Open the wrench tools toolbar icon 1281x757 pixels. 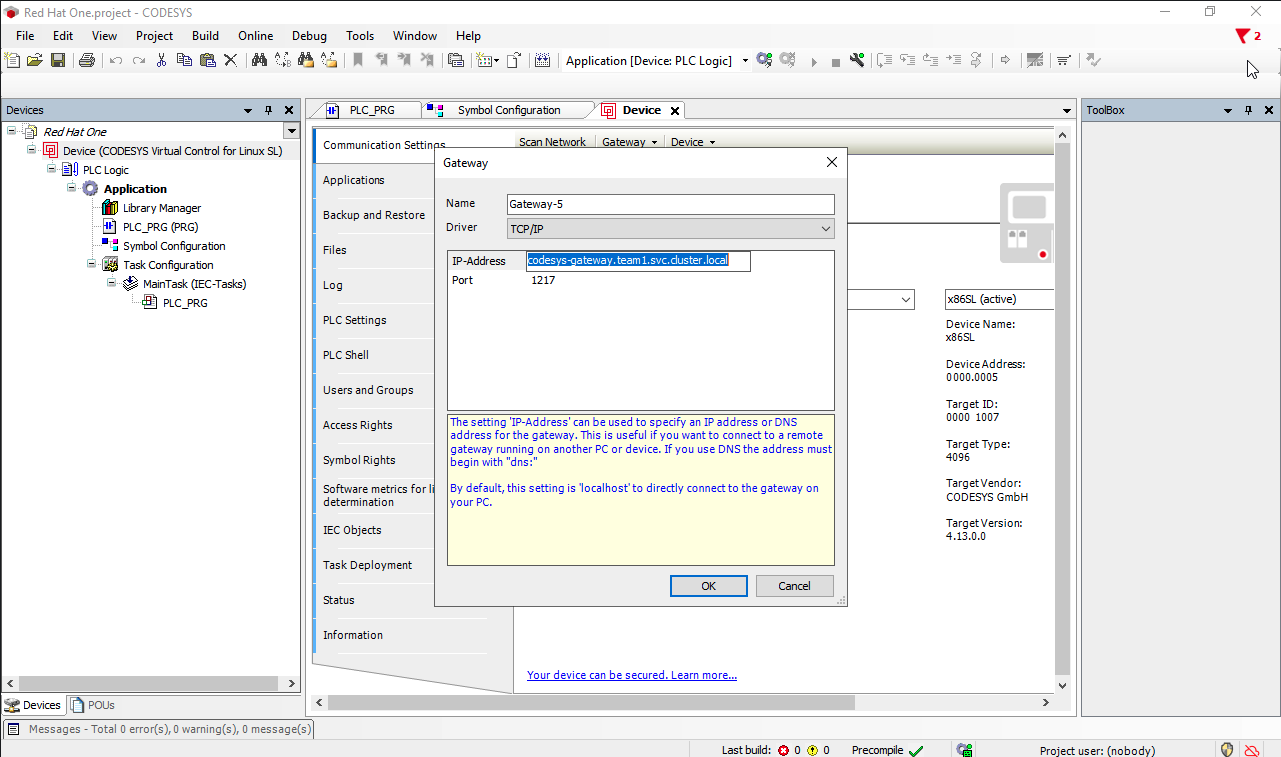click(857, 60)
